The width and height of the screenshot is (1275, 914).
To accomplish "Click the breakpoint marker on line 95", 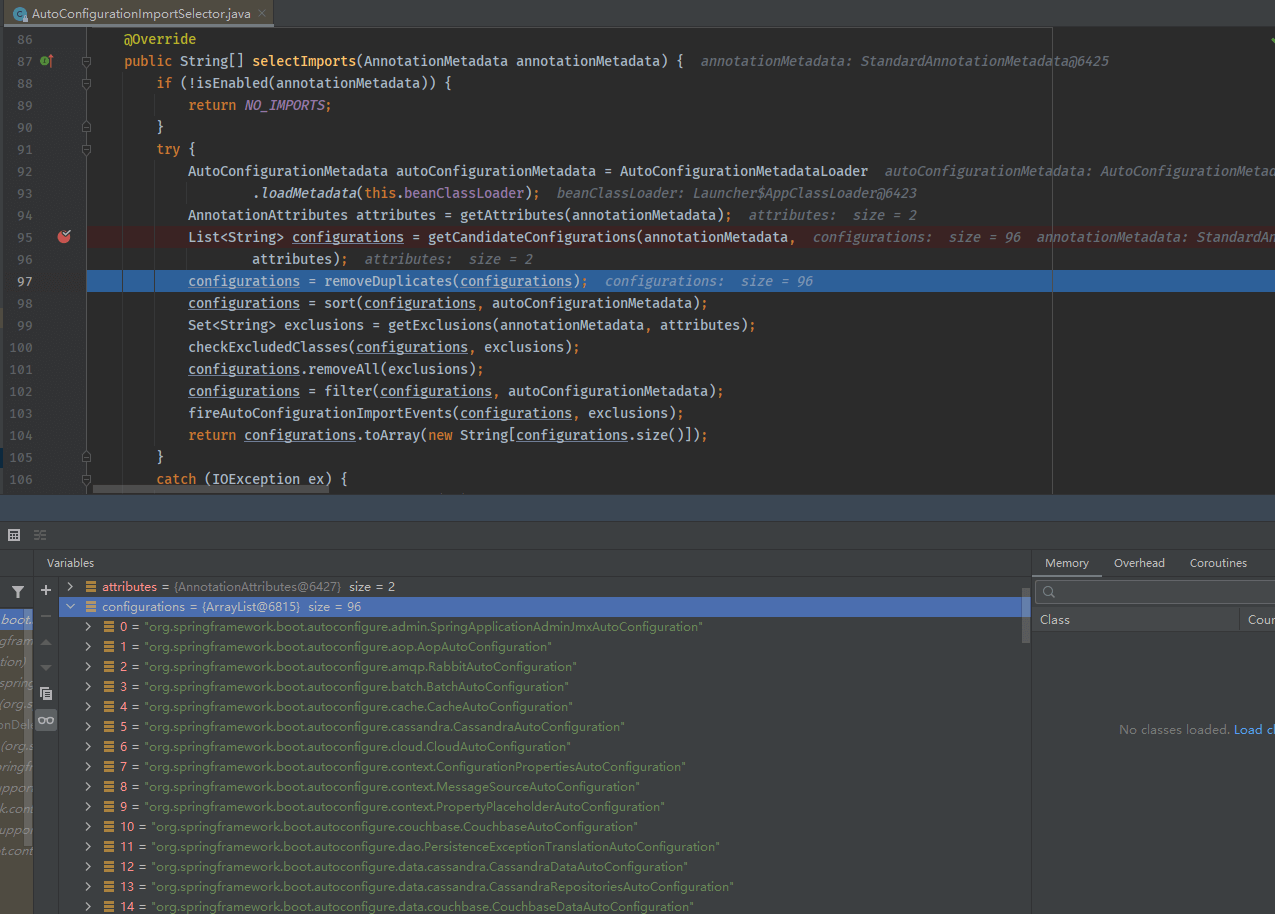I will pos(65,237).
